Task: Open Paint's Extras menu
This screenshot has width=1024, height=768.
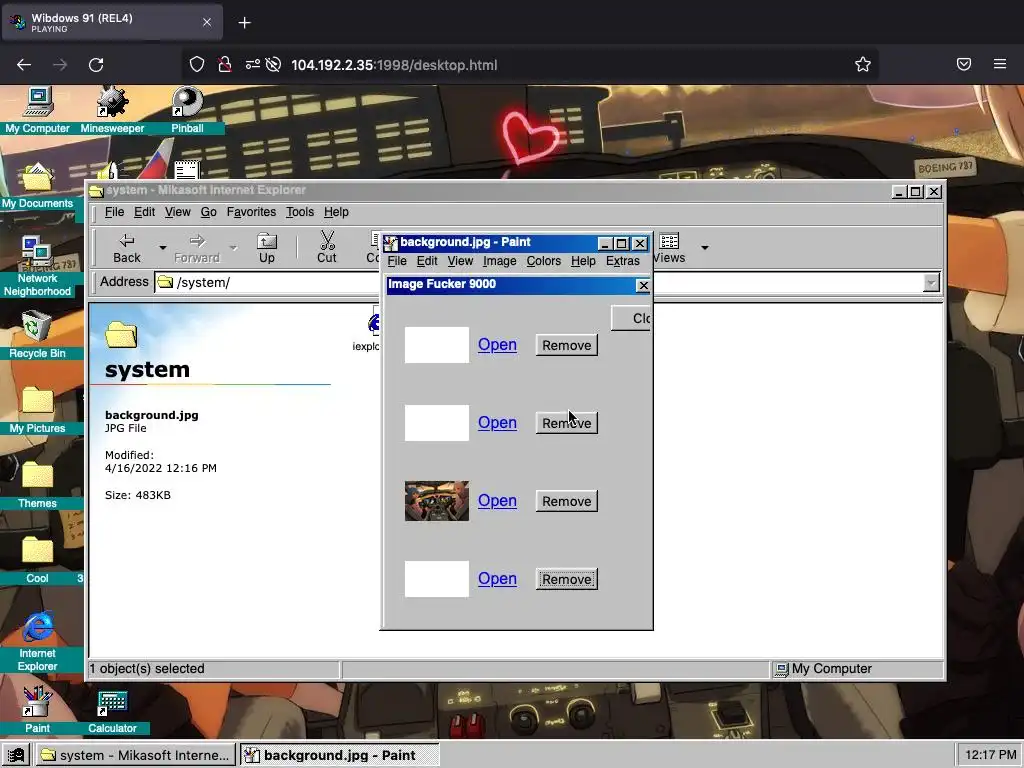Action: 622,261
